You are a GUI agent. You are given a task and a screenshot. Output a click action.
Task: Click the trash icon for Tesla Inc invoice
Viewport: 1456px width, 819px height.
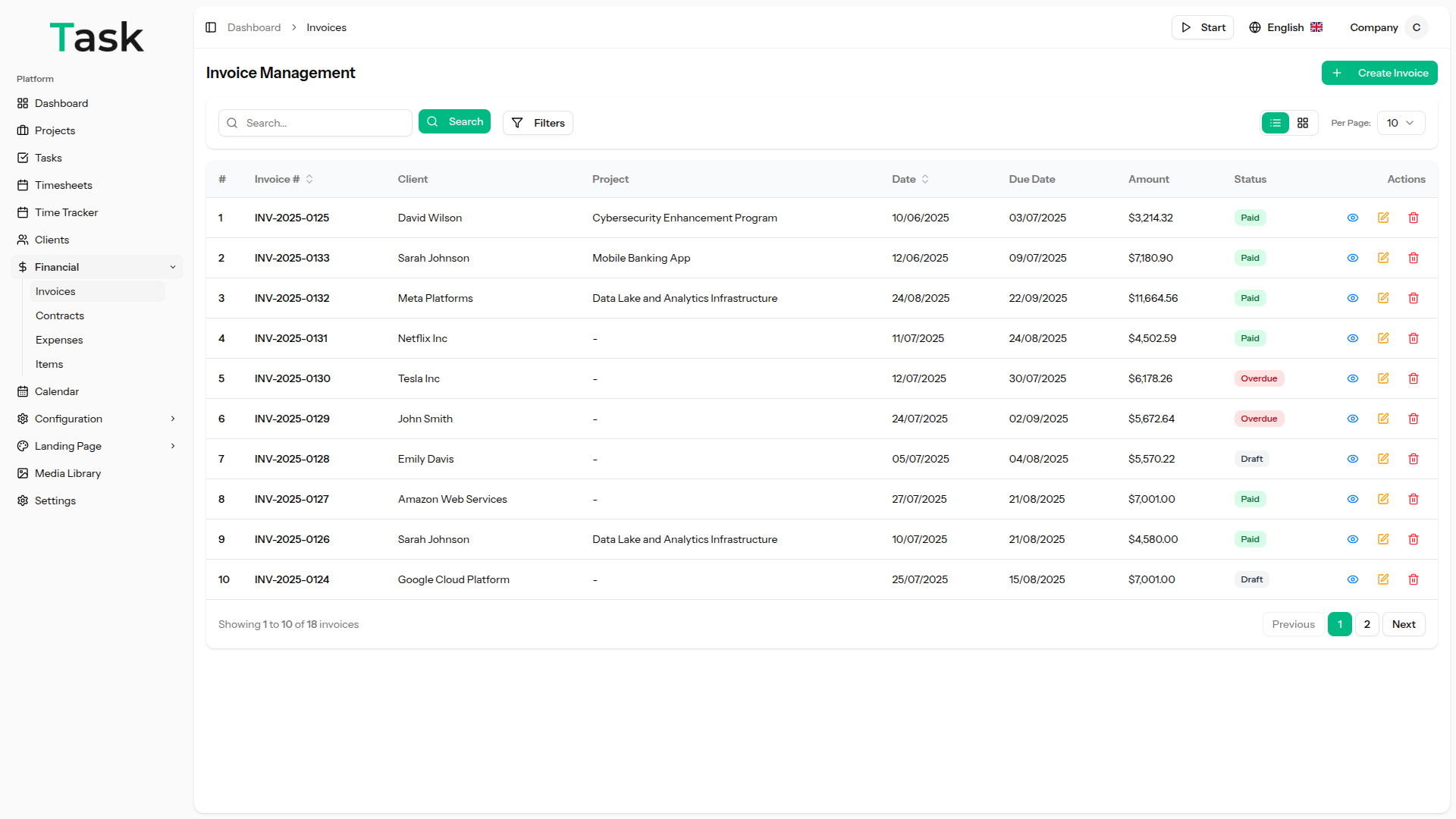click(1414, 378)
